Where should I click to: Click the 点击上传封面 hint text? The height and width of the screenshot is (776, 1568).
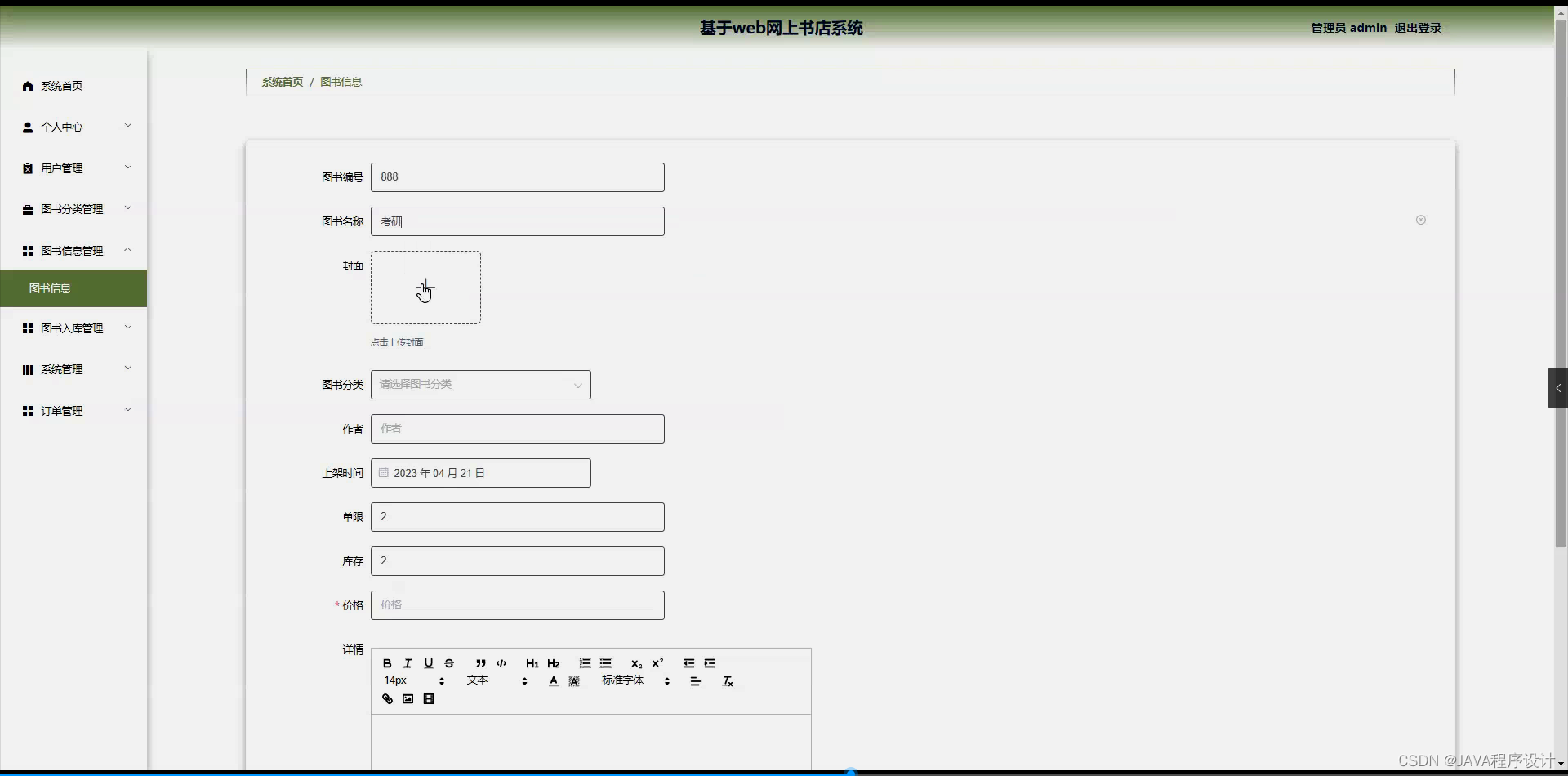pos(397,342)
